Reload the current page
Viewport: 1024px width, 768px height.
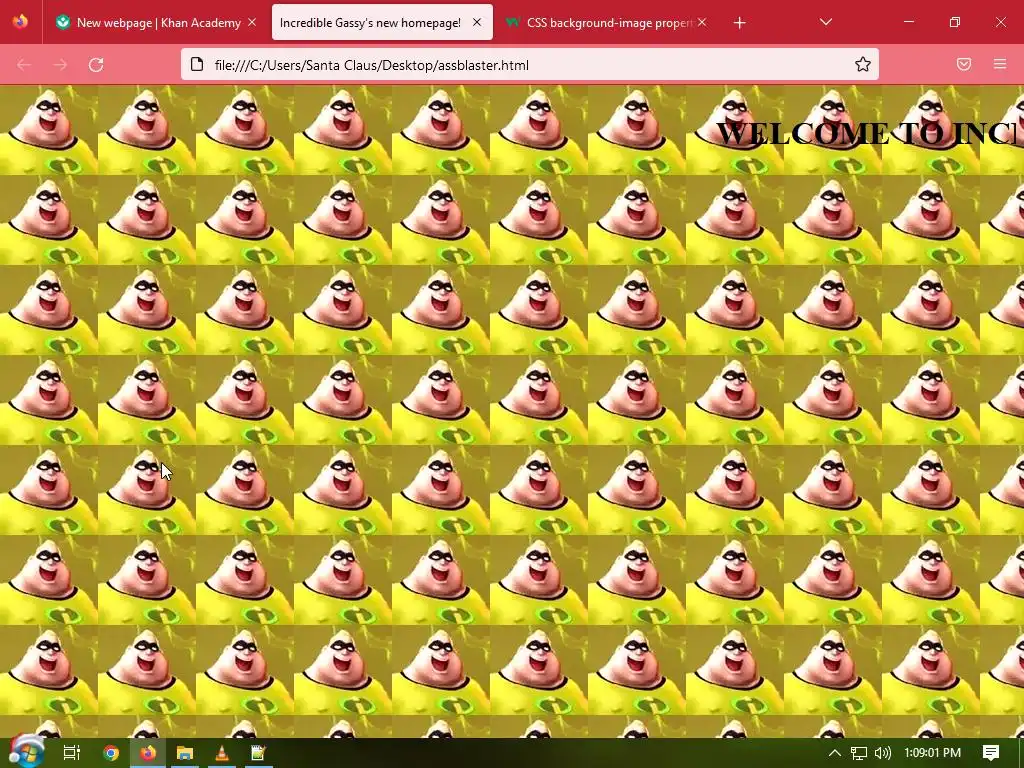(96, 65)
